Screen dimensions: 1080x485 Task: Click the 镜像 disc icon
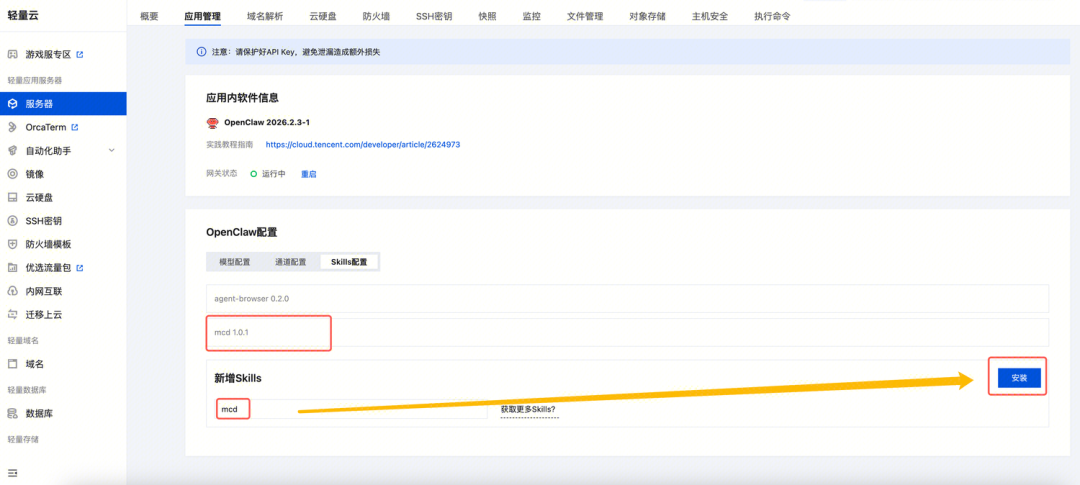click(12, 174)
